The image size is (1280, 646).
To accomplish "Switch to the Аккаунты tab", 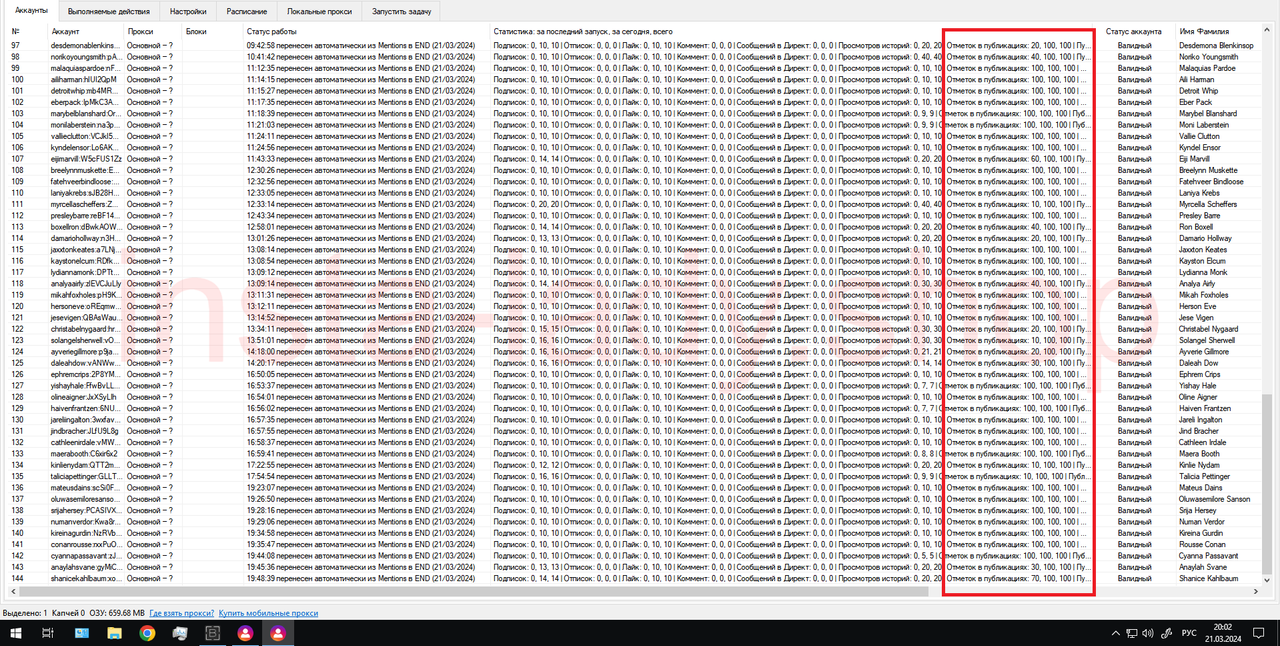I will 32,10.
